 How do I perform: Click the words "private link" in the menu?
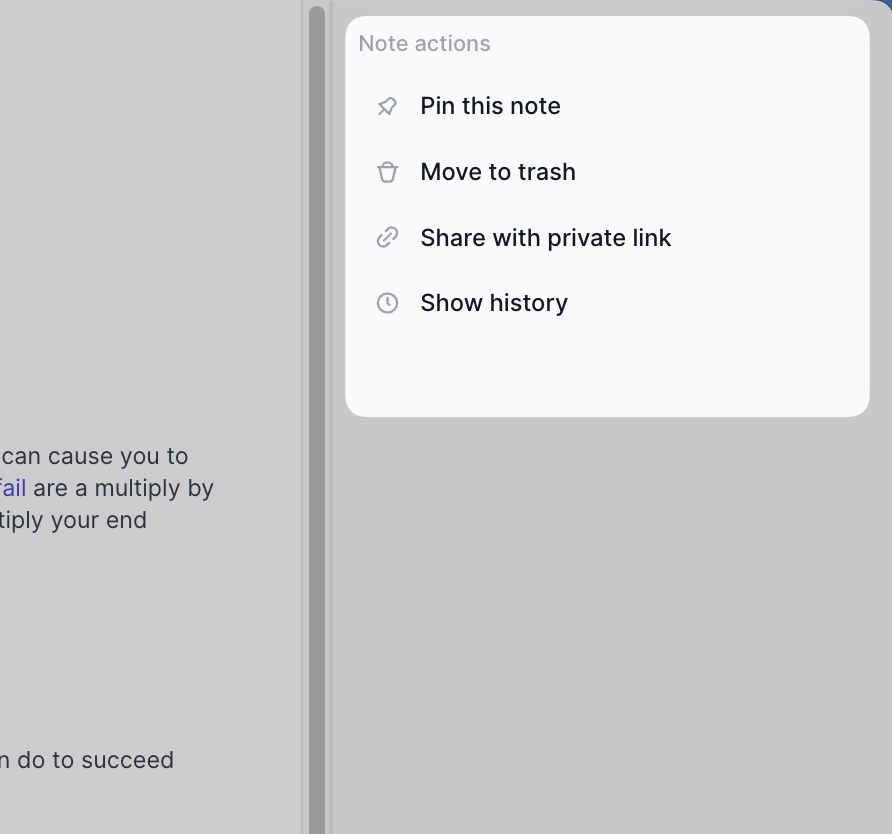(x=608, y=238)
